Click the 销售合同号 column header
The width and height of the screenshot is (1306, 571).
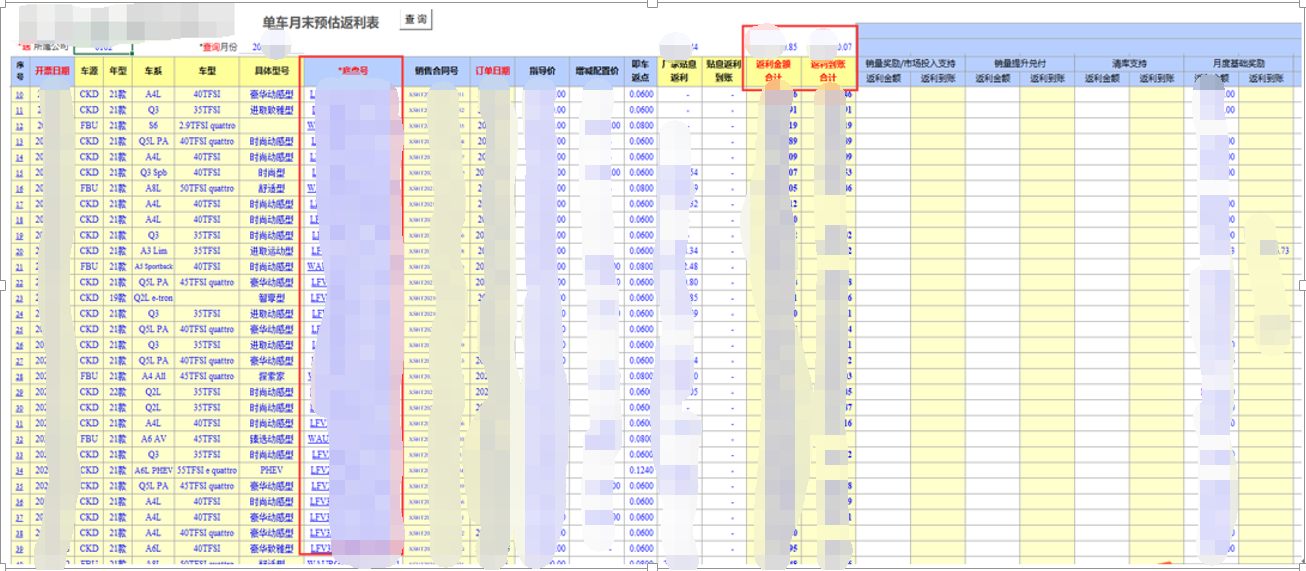tap(437, 71)
